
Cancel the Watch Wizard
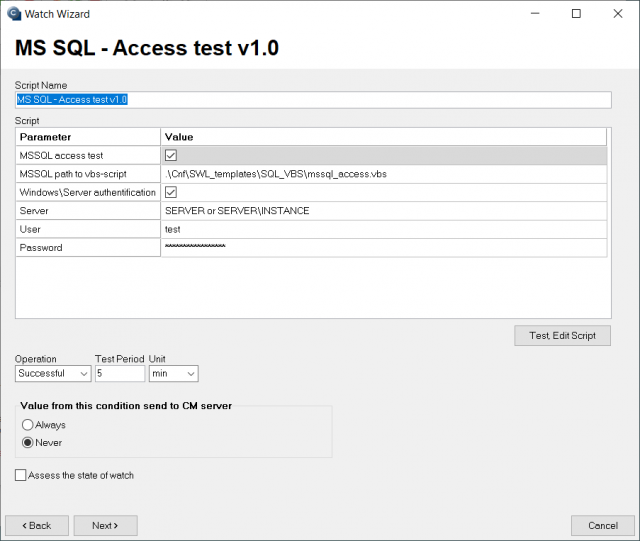point(603,525)
